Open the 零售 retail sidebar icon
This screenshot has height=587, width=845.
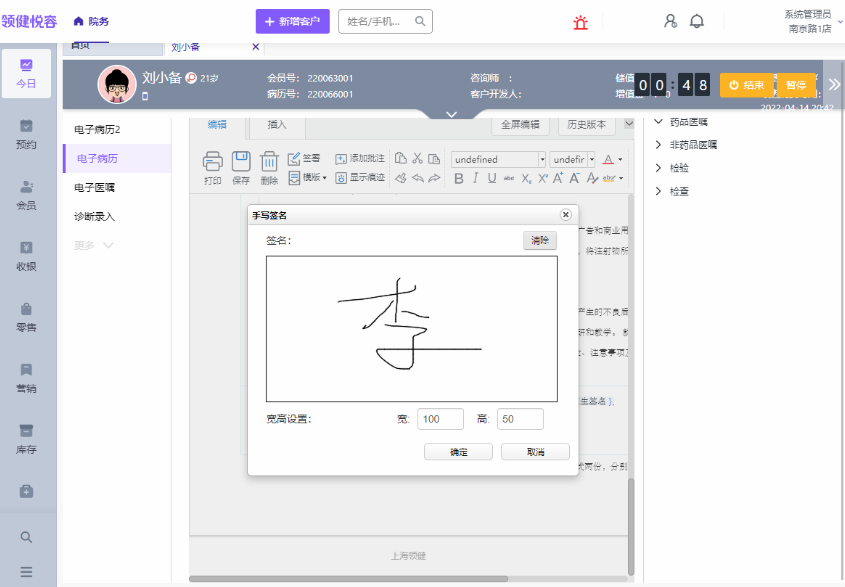26,317
